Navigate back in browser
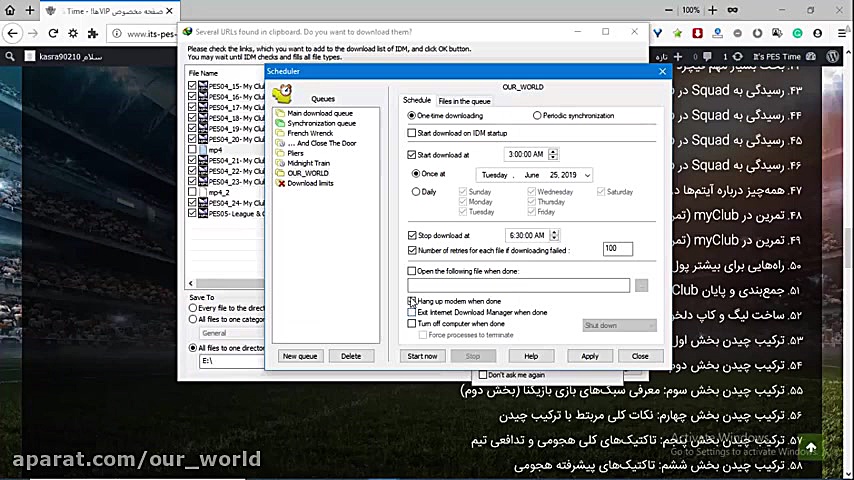Viewport: 854px width, 480px height. coord(12,34)
